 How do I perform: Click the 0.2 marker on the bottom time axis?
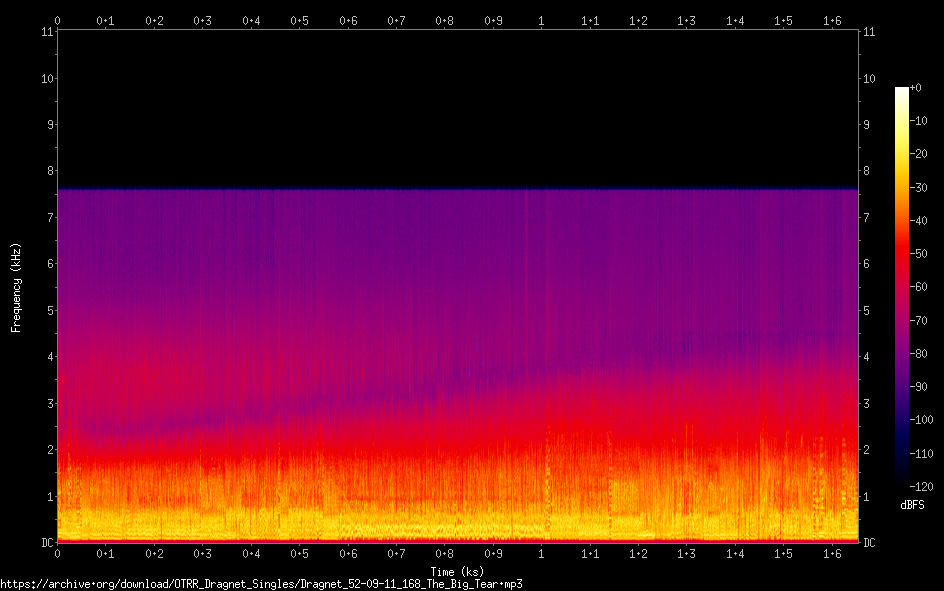click(x=155, y=553)
